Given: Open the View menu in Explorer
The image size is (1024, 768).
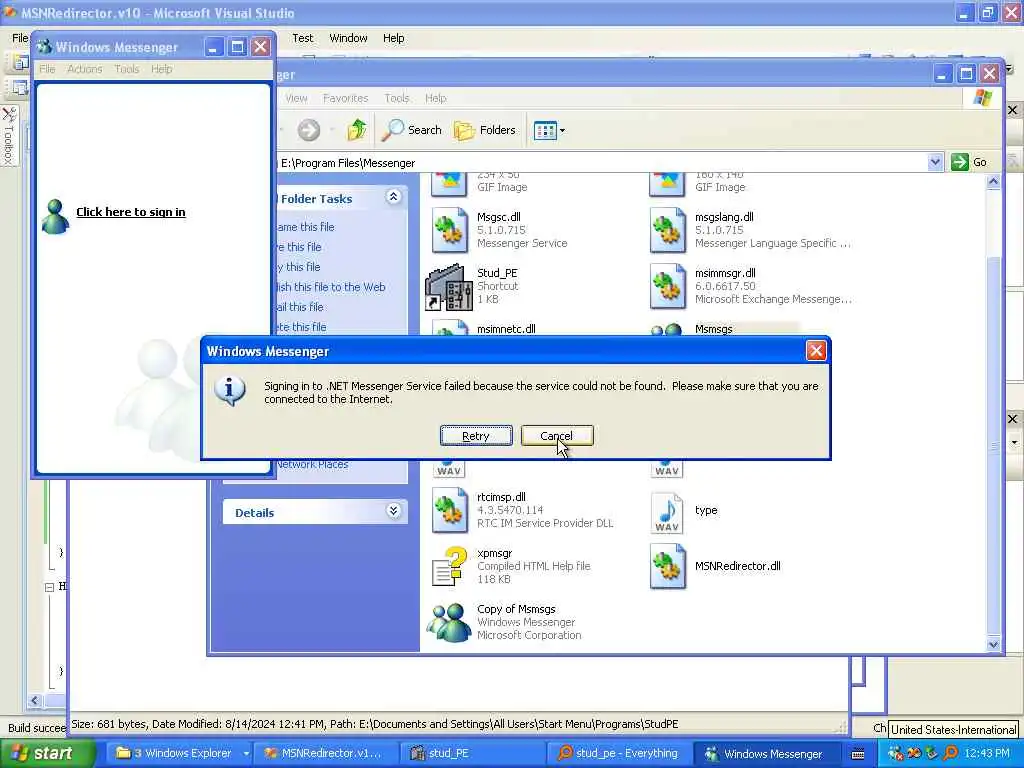Looking at the screenshot, I should (296, 98).
